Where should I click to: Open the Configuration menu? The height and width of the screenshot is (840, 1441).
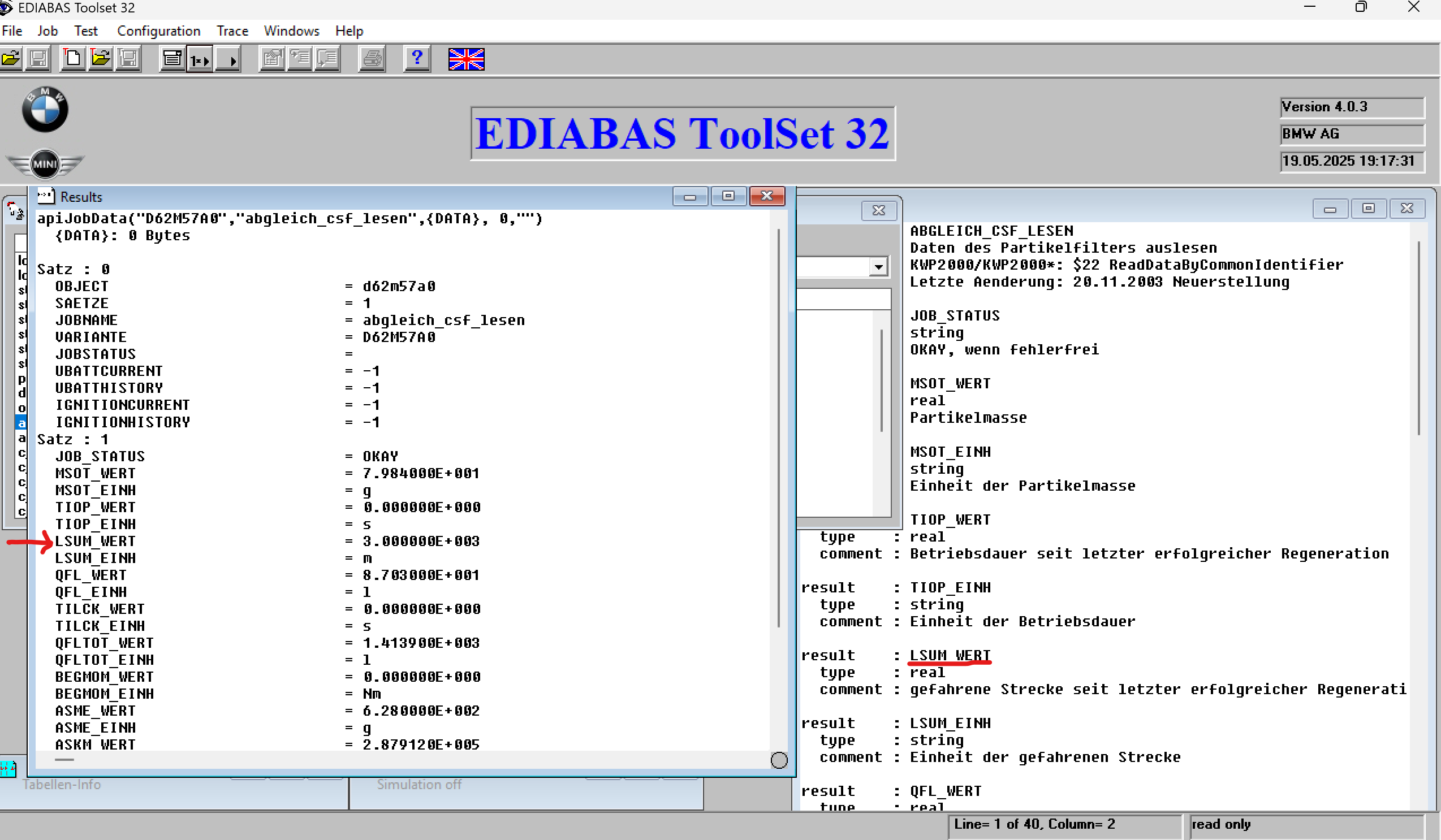tap(159, 31)
